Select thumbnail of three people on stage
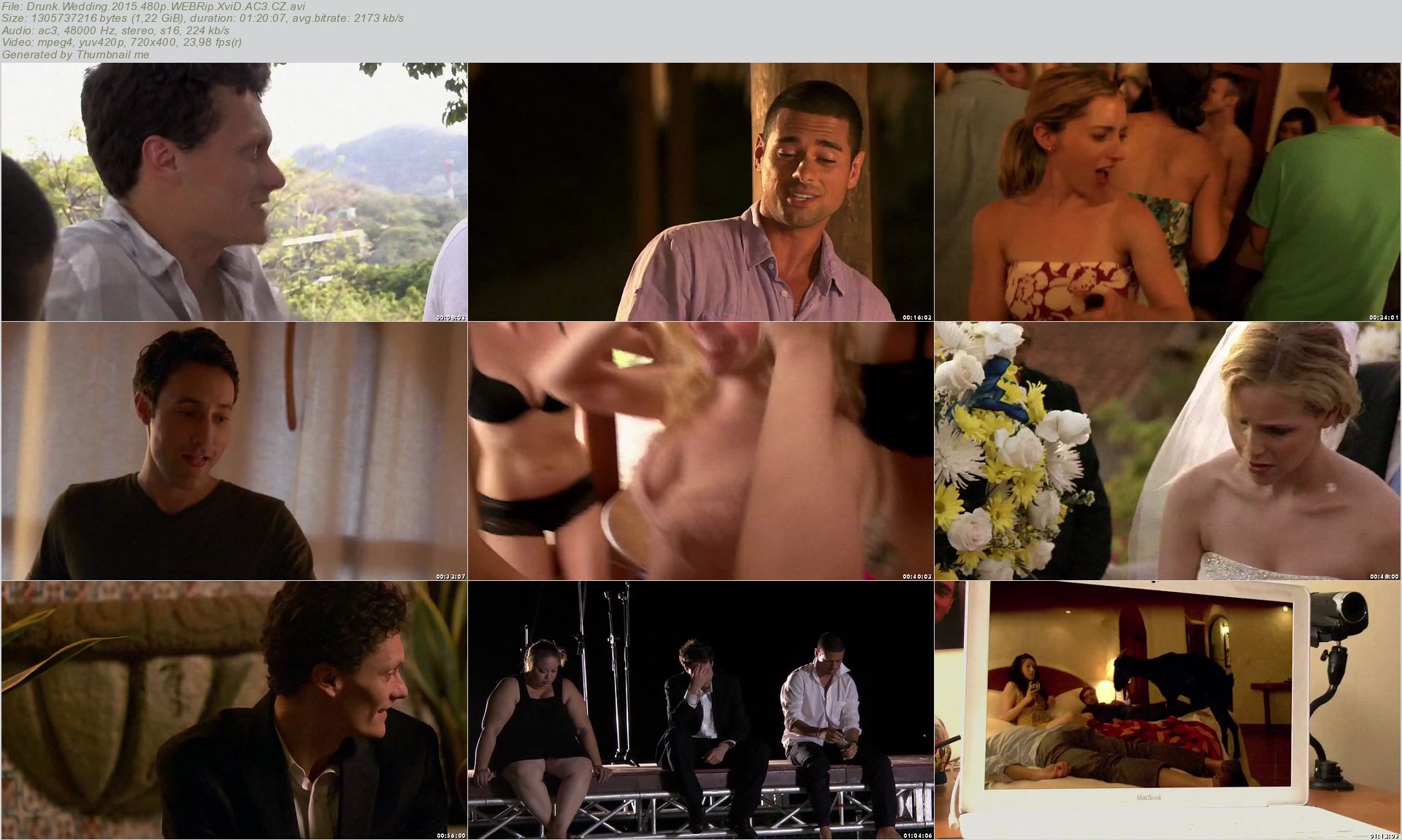 (x=700, y=710)
